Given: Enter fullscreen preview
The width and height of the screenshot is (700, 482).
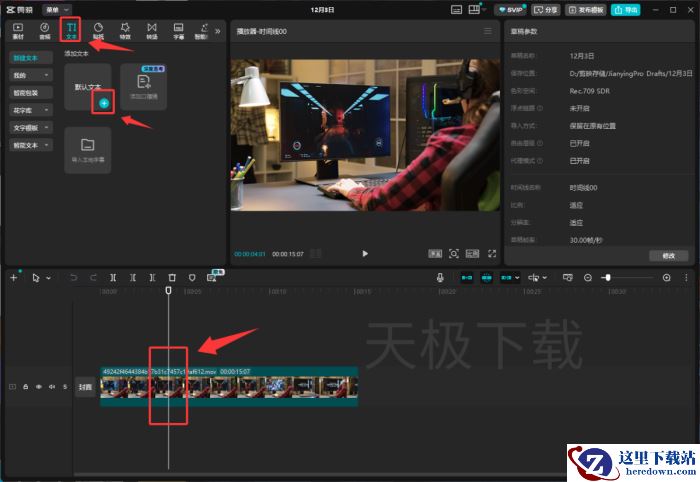Looking at the screenshot, I should click(492, 253).
